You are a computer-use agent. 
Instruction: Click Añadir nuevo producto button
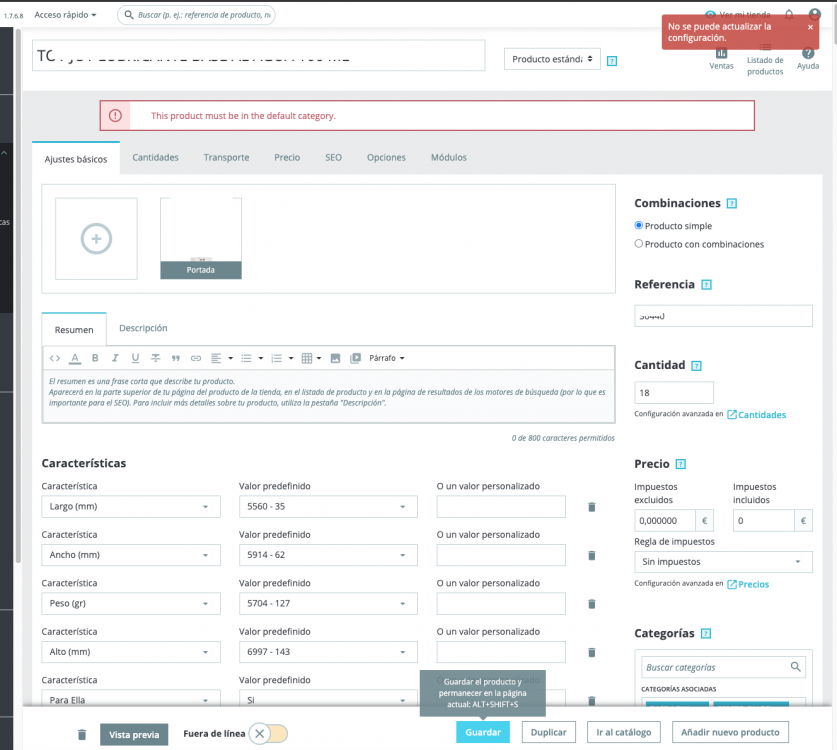[x=730, y=732]
